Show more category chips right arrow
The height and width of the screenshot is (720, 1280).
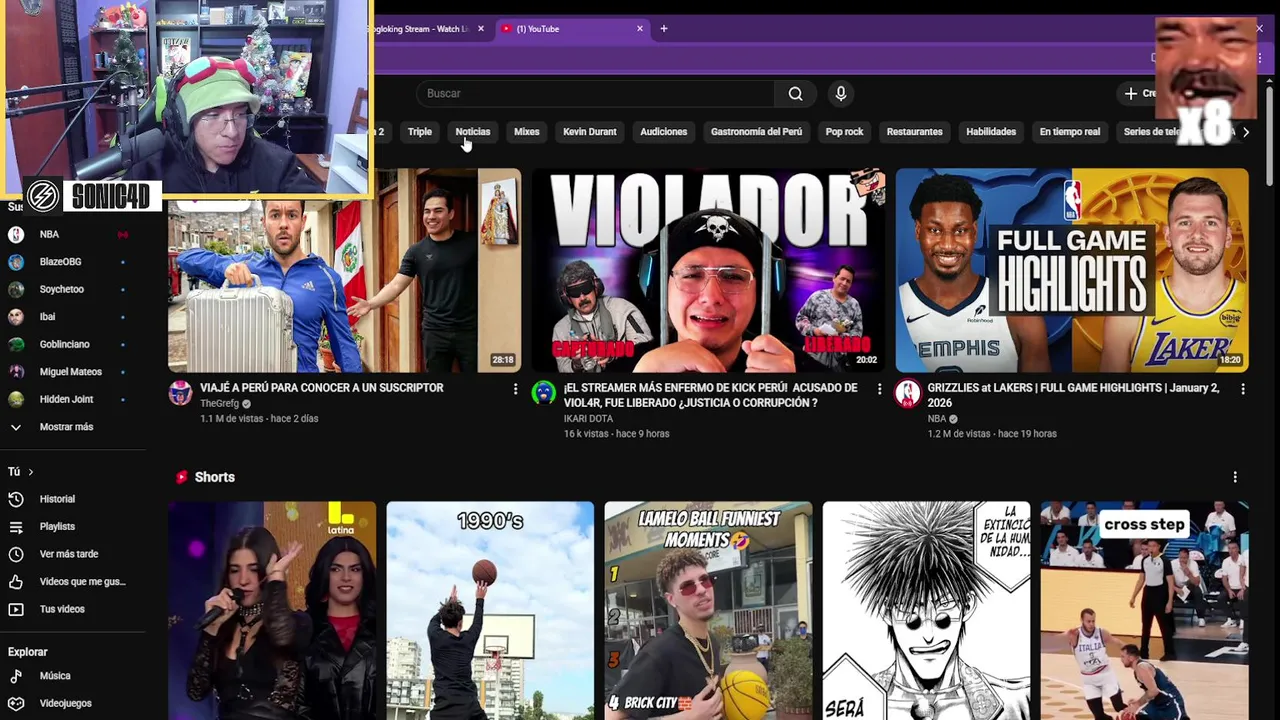[1245, 132]
